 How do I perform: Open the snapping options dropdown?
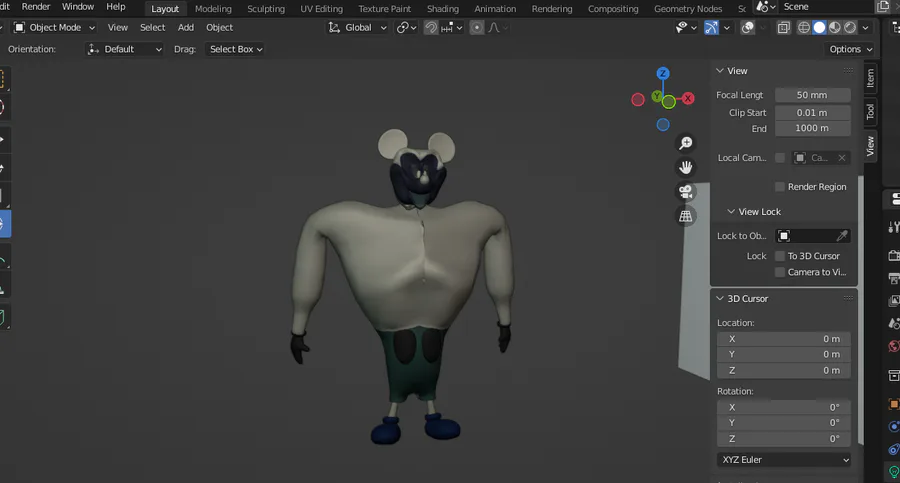pyautogui.click(x=451, y=28)
